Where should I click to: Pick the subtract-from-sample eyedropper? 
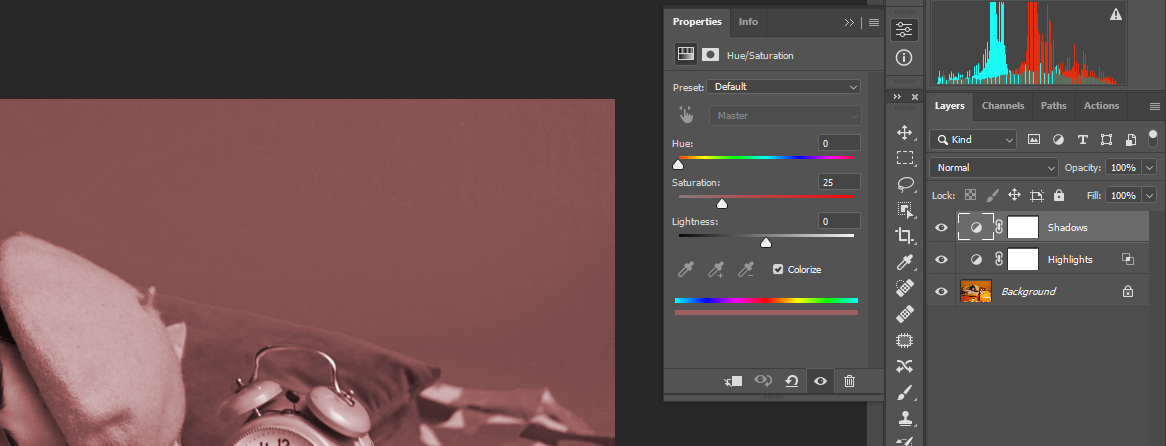(746, 269)
